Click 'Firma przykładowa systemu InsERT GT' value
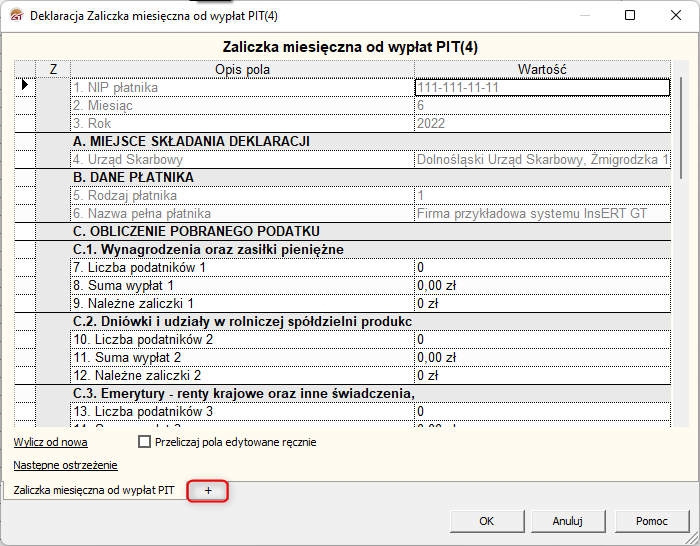This screenshot has width=700, height=546. [x=542, y=213]
